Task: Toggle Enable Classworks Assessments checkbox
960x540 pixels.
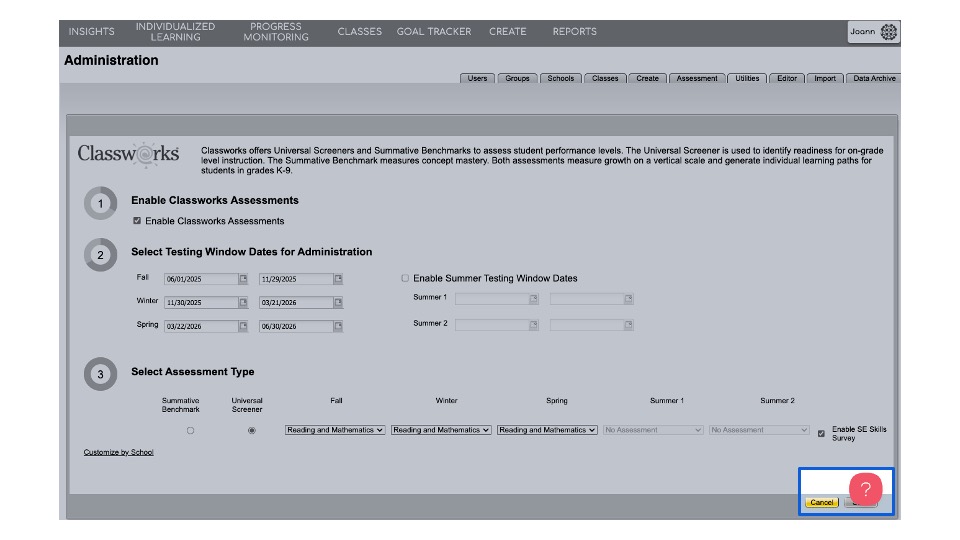Action: coord(137,221)
